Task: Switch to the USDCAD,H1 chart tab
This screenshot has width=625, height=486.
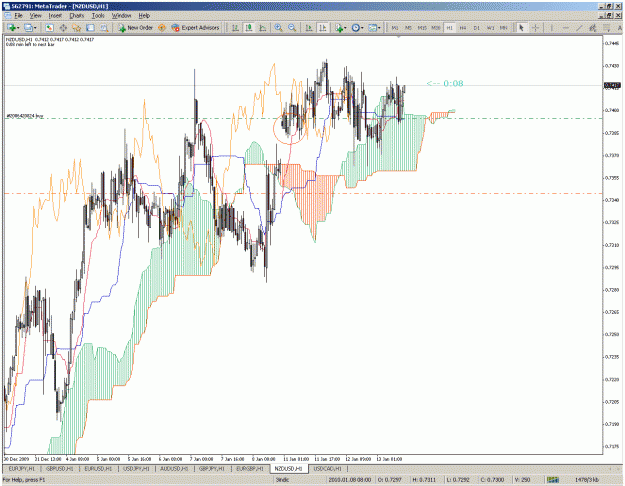Action: click(327, 468)
